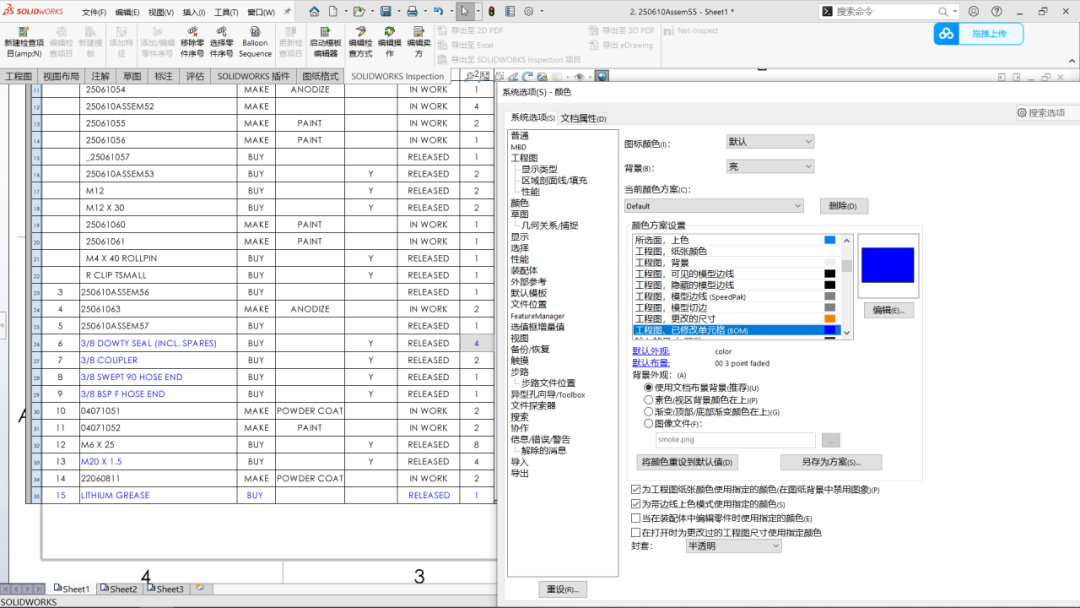Click the 将颜色重设到默认值 button
The height and width of the screenshot is (608, 1080).
(x=685, y=462)
